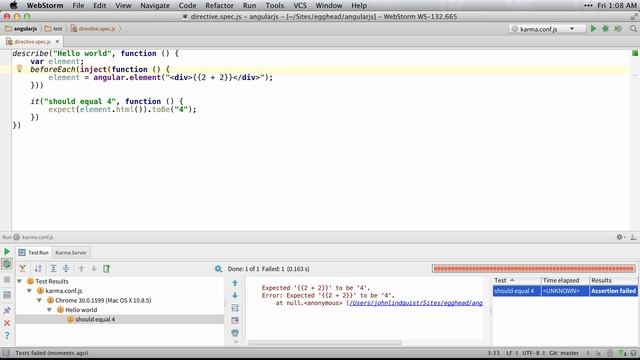
Task: Click the Debug bug icon in top toolbar
Action: (x=605, y=29)
